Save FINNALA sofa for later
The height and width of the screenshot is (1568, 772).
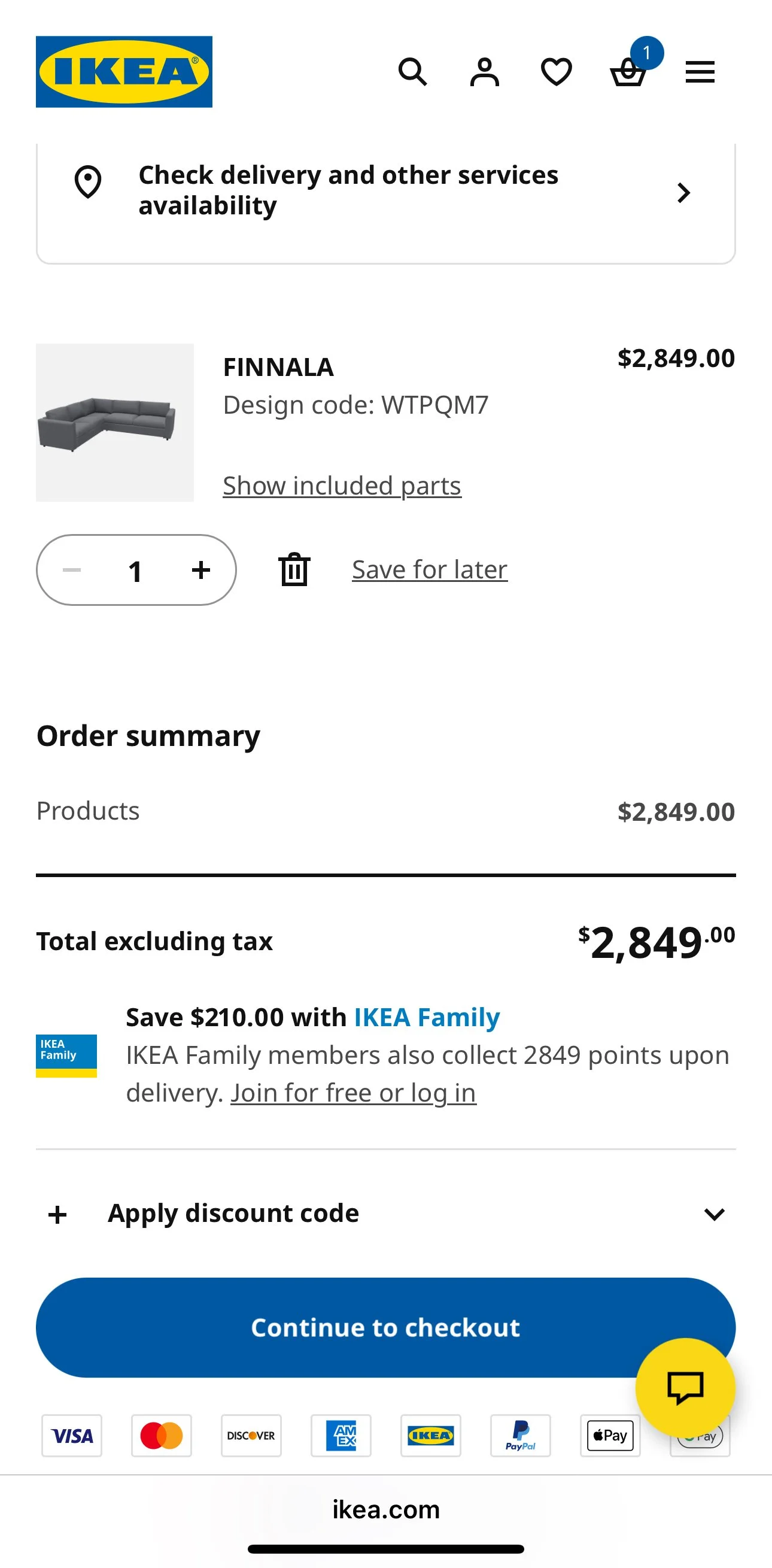coord(430,570)
